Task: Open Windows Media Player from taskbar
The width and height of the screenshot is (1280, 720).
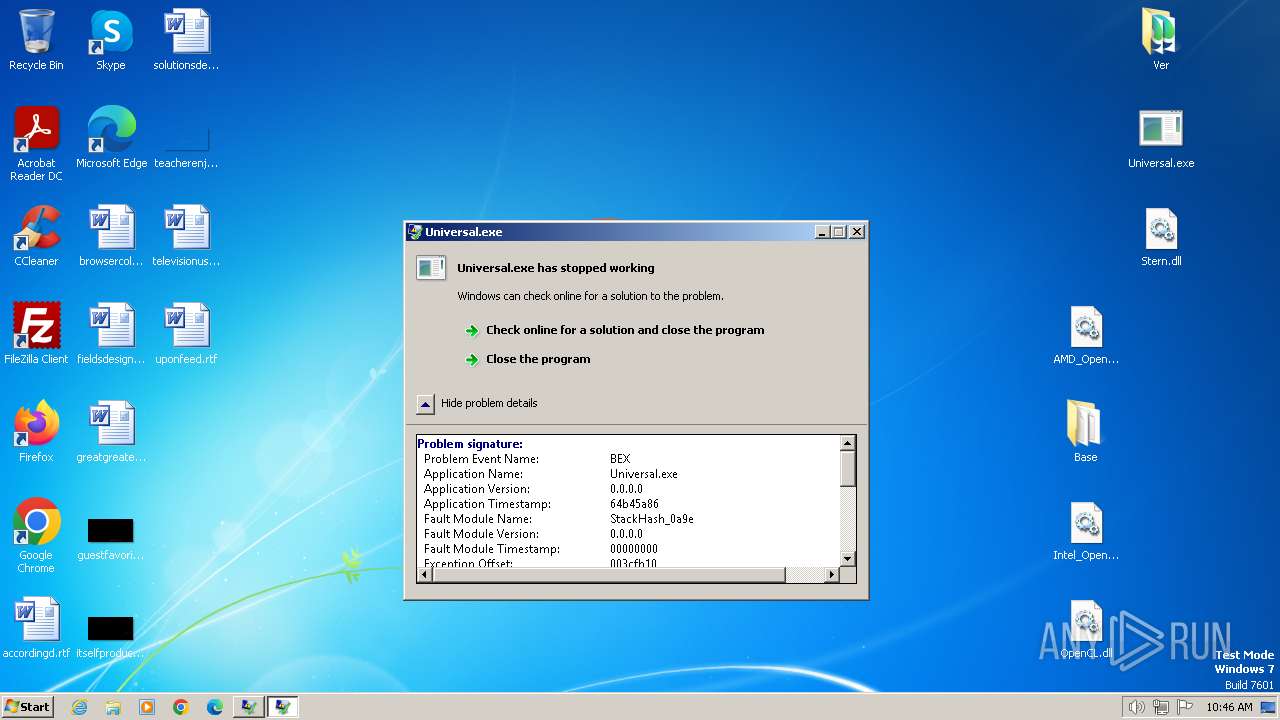Action: tap(147, 707)
